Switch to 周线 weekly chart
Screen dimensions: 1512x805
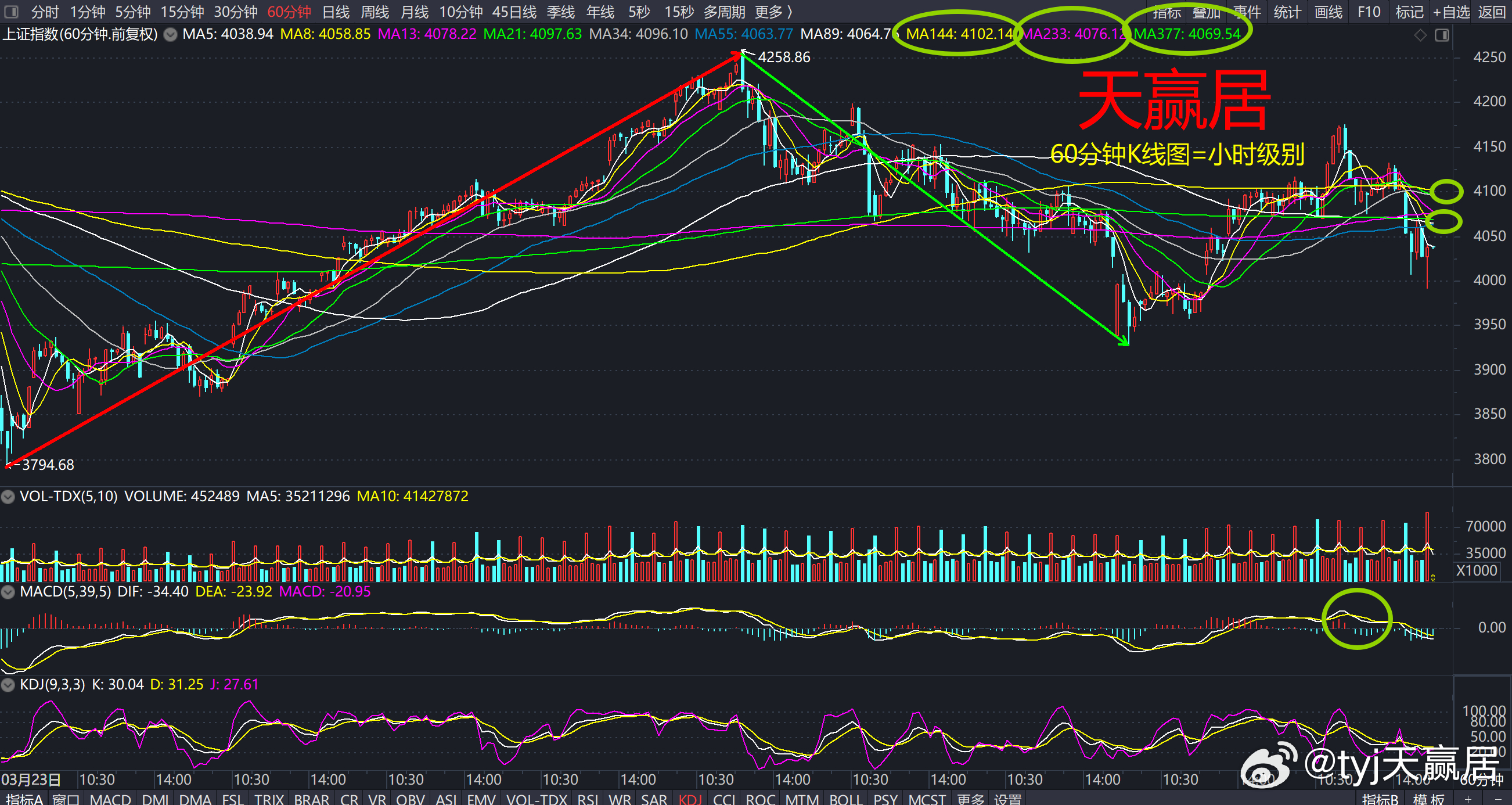coord(375,12)
